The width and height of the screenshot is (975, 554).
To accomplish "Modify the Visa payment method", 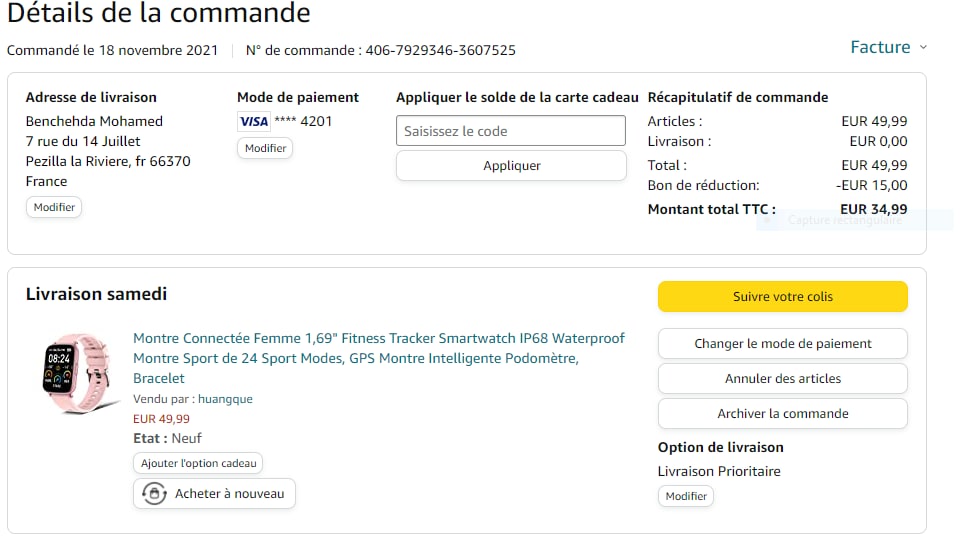I will [265, 148].
